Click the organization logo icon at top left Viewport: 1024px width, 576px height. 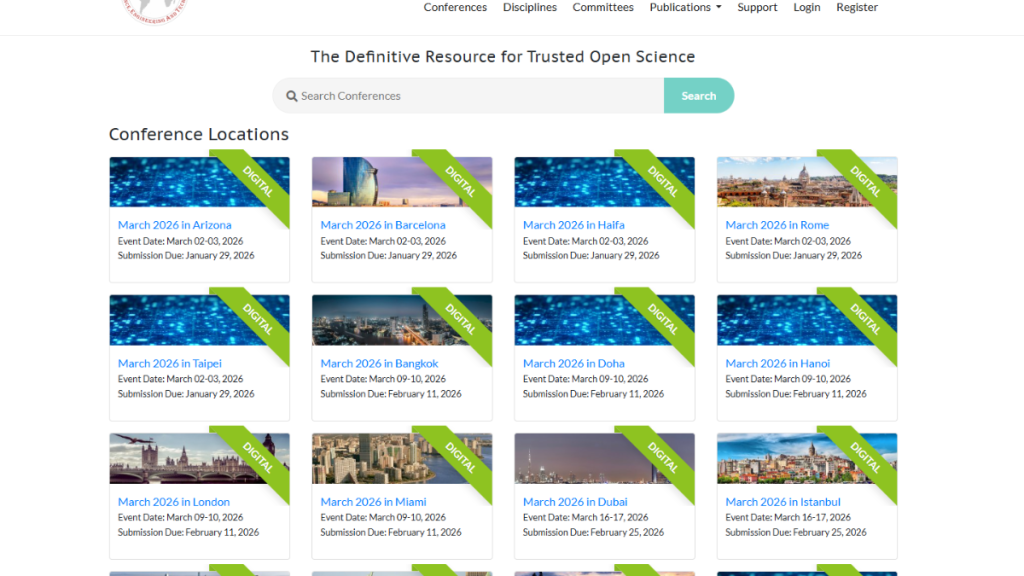coord(155,8)
